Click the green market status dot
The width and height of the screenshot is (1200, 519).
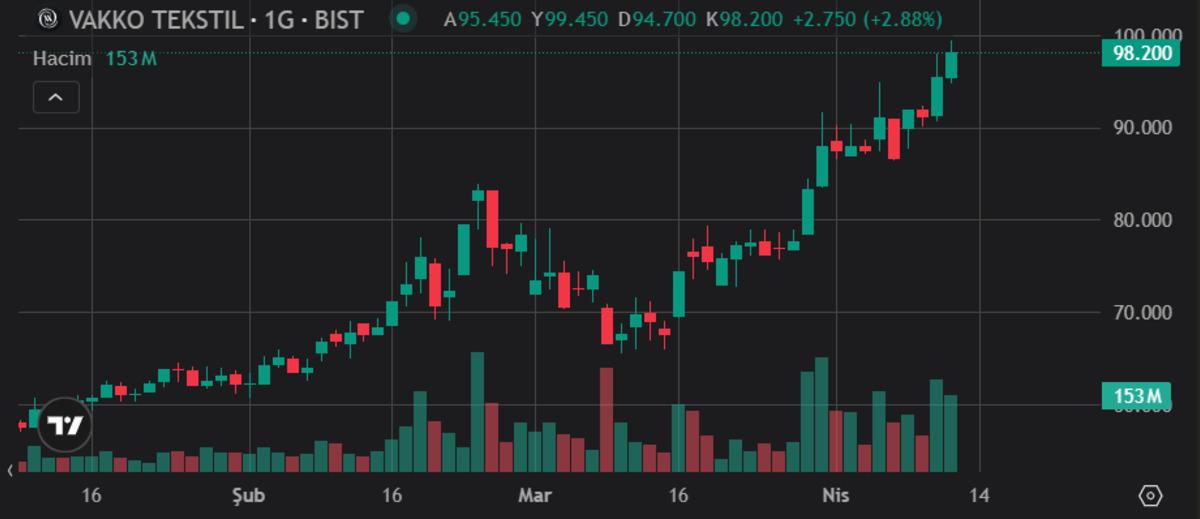403,19
